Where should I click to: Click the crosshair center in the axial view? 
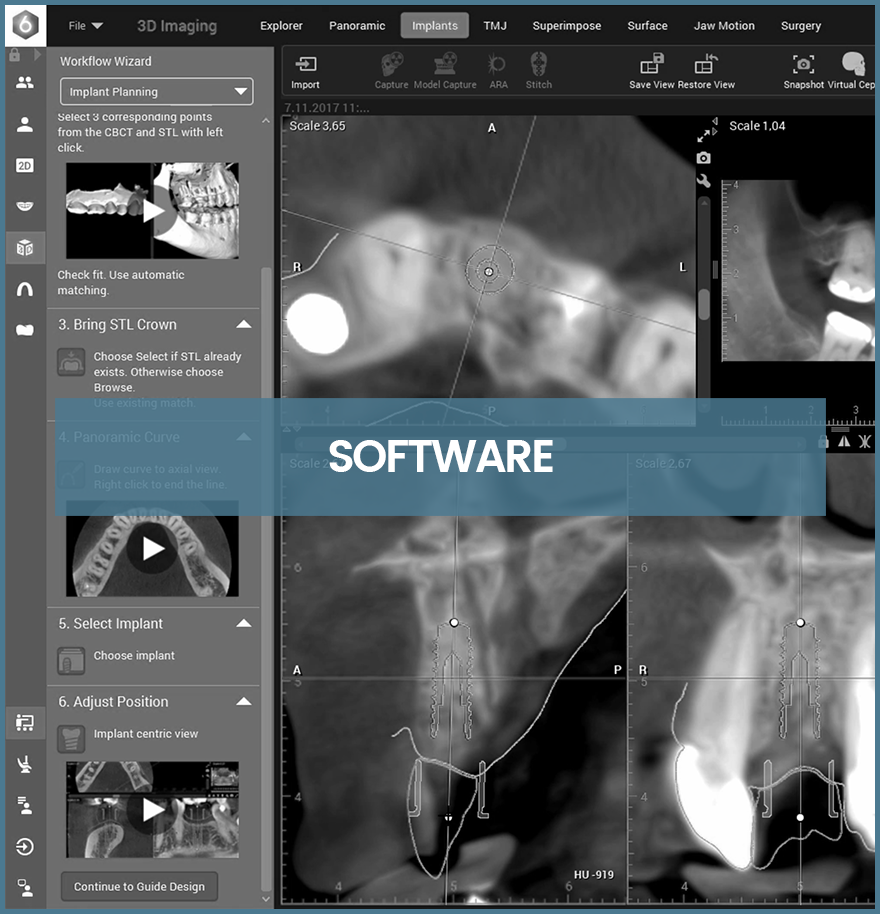(x=489, y=272)
